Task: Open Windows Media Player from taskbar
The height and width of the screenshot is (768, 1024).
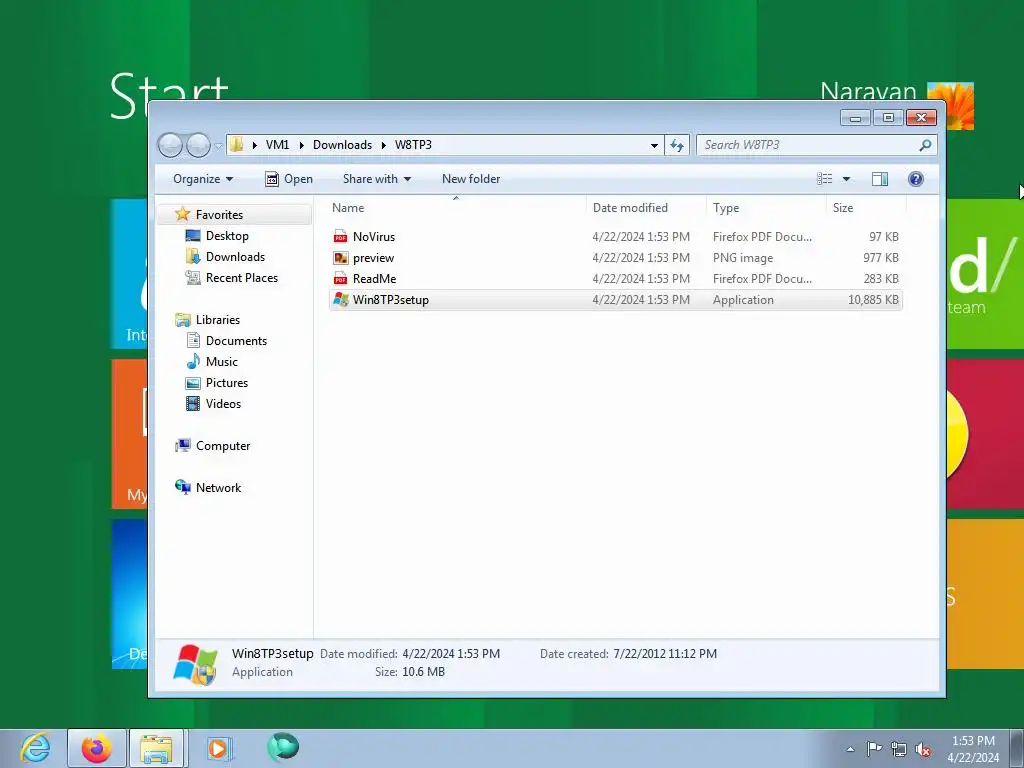Action: tap(218, 748)
